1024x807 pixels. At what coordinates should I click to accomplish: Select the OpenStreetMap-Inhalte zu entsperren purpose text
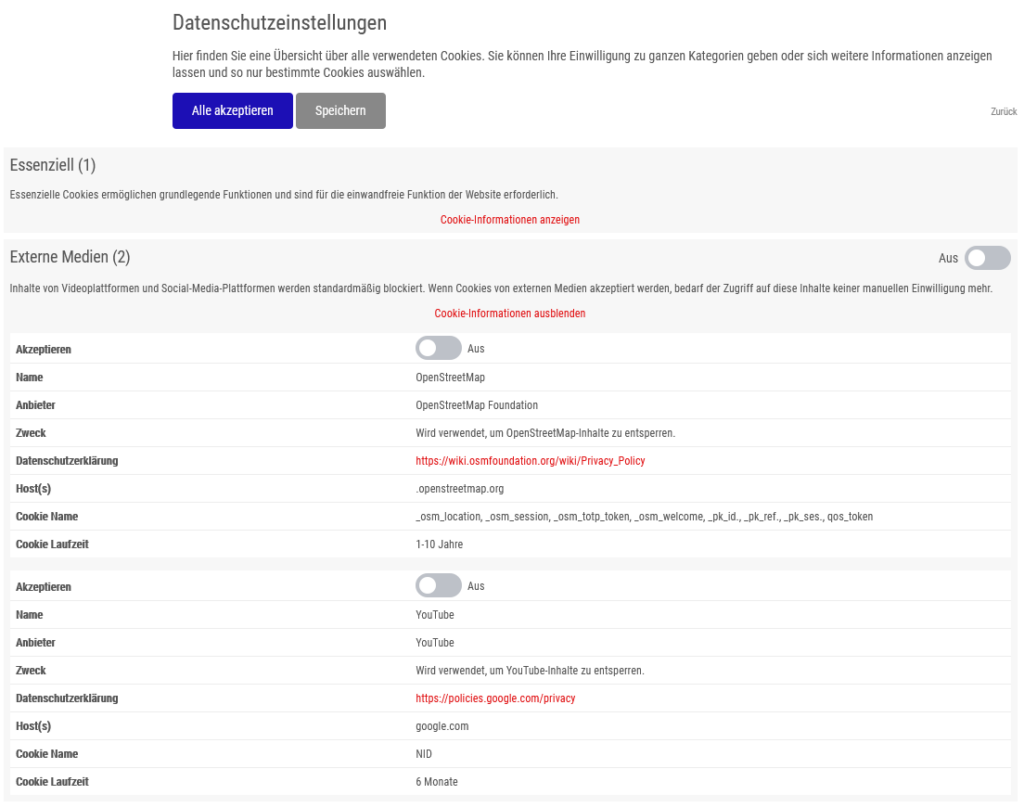(545, 433)
